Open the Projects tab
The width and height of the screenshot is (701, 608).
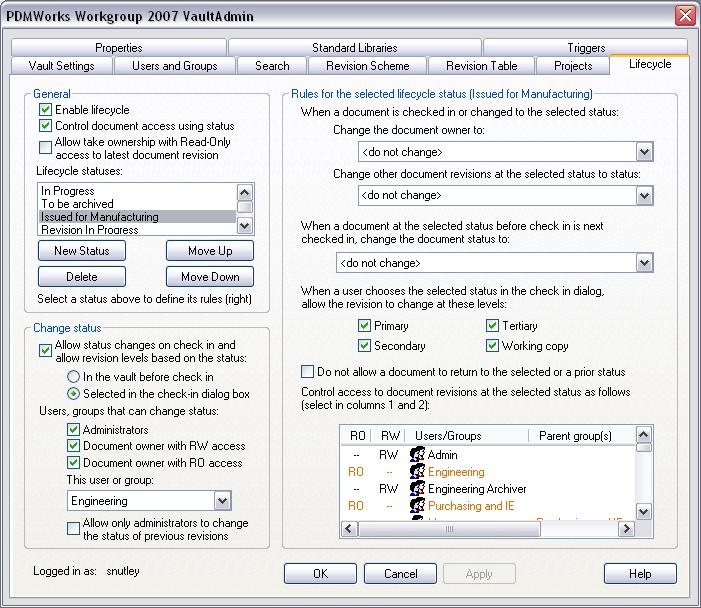click(573, 66)
